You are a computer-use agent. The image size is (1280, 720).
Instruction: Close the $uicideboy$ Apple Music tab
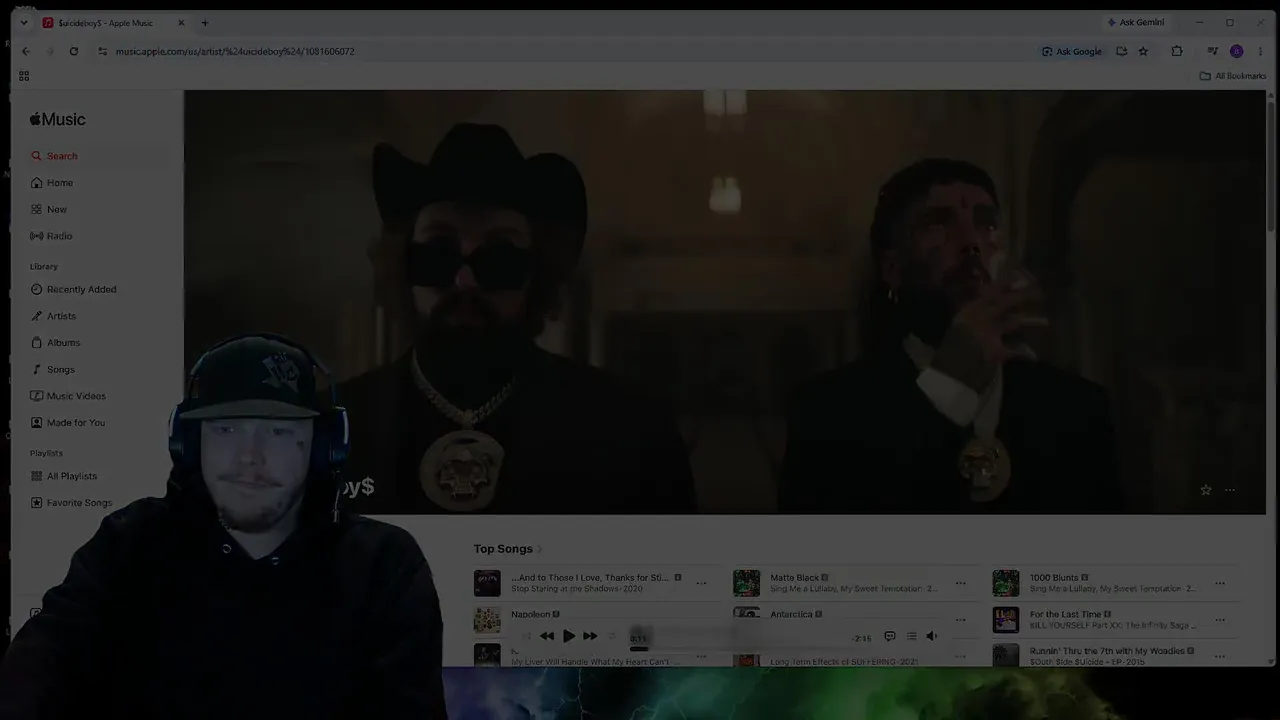point(181,22)
